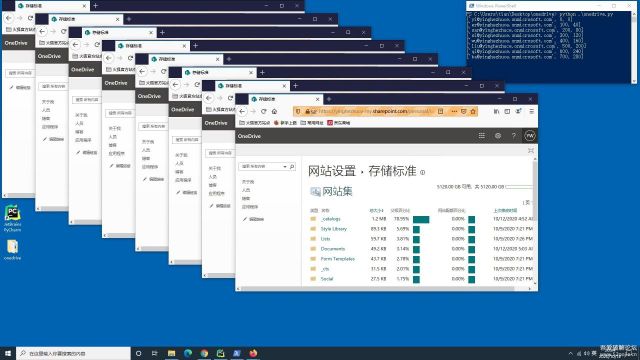Viewport: 640px width, 360px height.
Task: Click the search magnifier in the site search box
Action: pyautogui.click(x=292, y=167)
